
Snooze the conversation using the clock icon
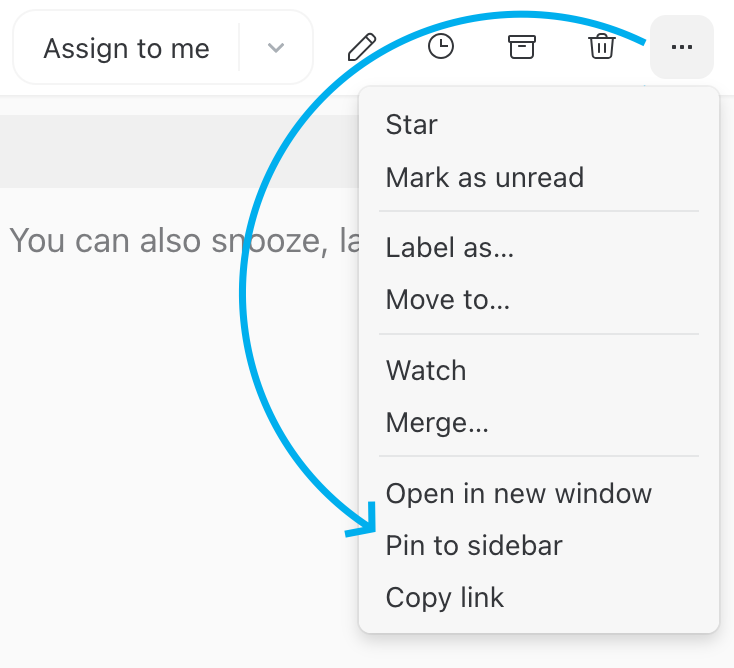(441, 47)
